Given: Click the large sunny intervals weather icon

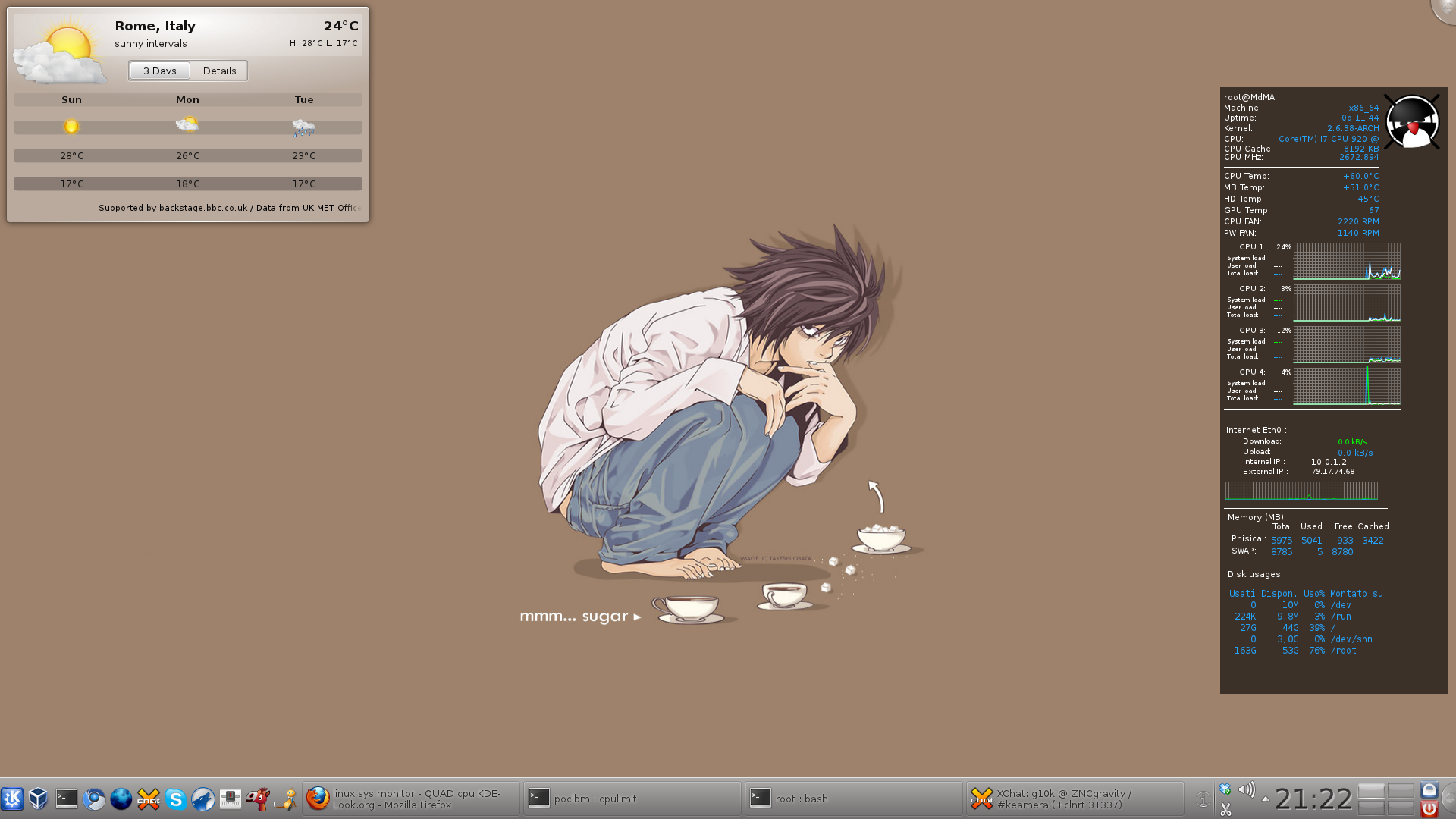Looking at the screenshot, I should [61, 52].
